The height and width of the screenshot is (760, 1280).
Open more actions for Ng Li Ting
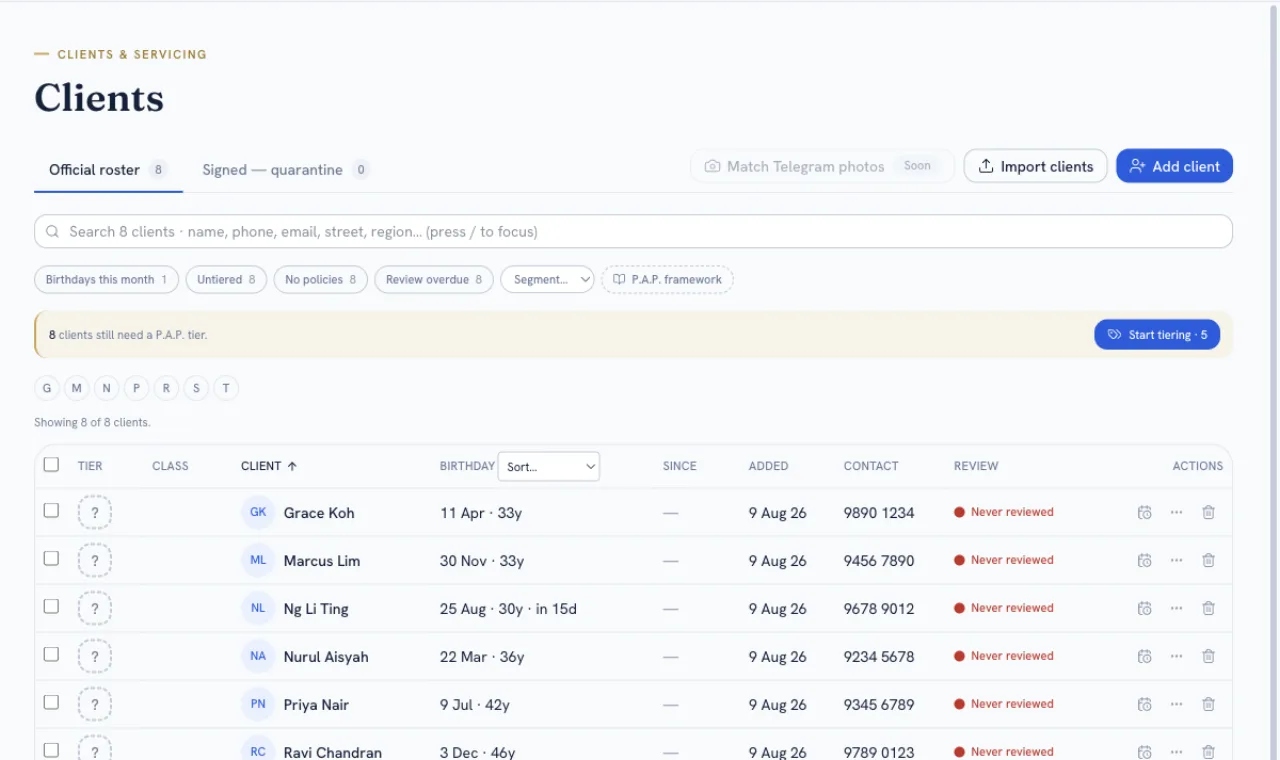1176,609
